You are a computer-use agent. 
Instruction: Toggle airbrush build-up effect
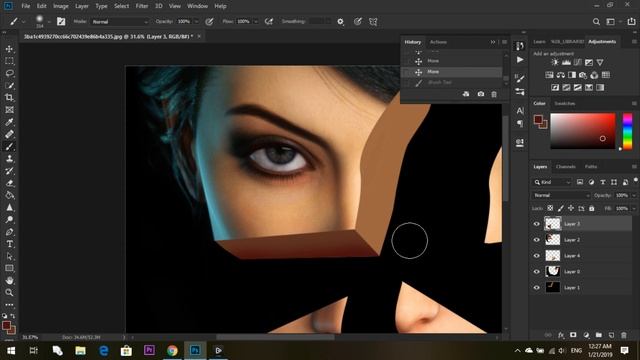coord(269,22)
